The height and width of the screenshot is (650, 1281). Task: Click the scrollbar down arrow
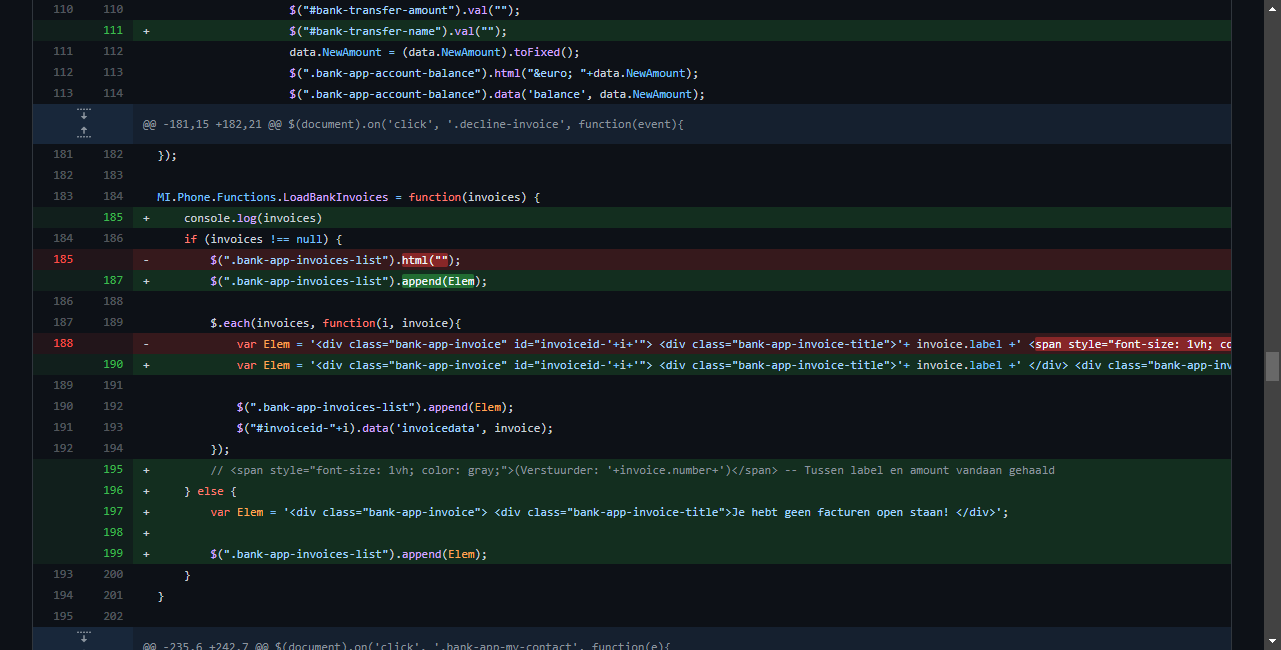coord(1272,641)
